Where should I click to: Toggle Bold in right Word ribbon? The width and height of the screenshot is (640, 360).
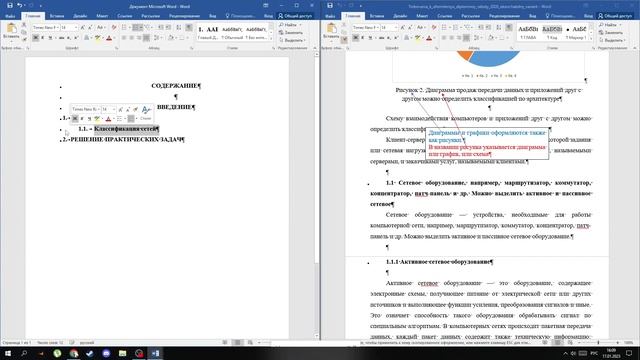[x=356, y=38]
